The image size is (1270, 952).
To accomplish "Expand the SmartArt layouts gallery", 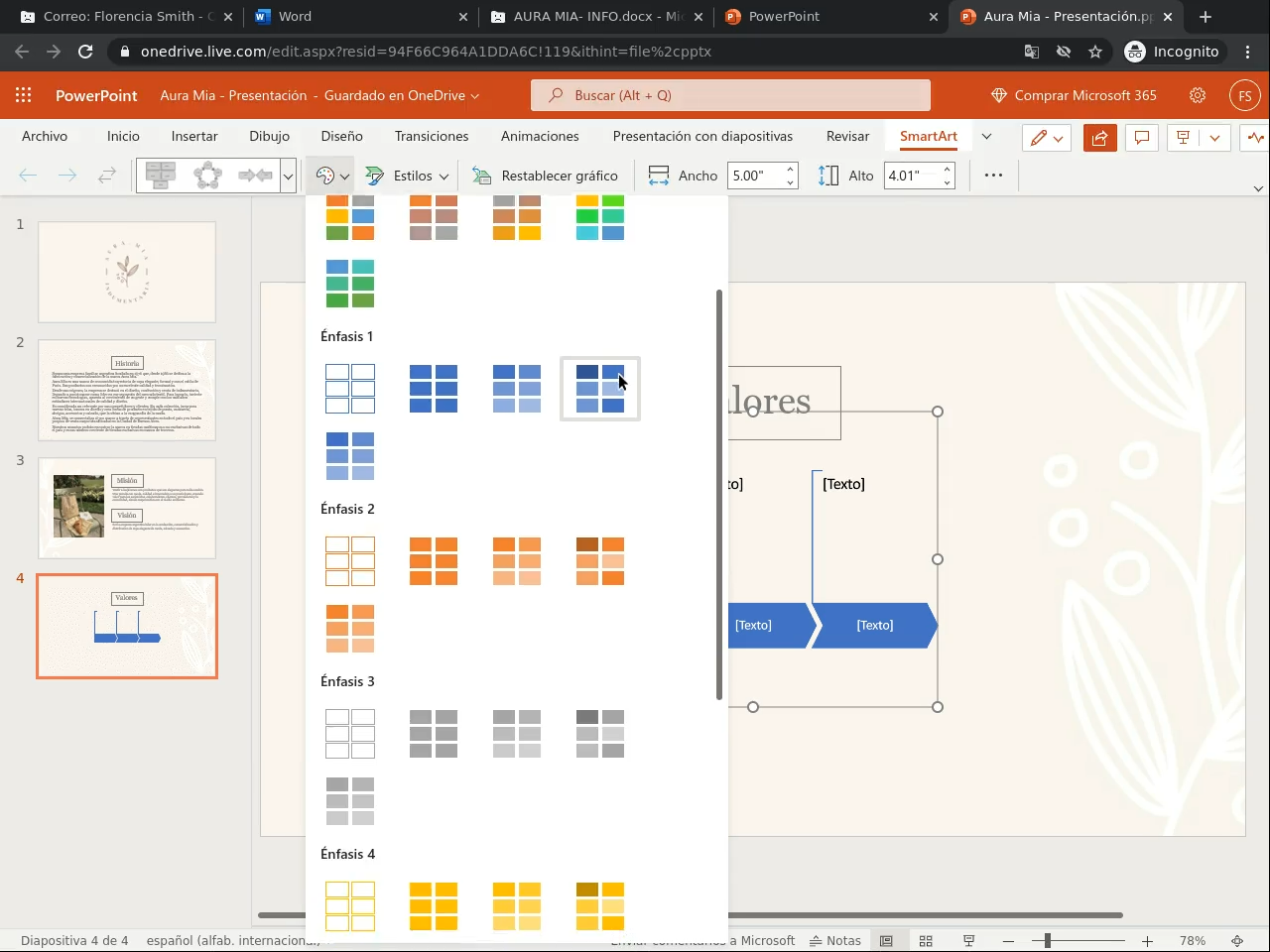I will point(288,176).
